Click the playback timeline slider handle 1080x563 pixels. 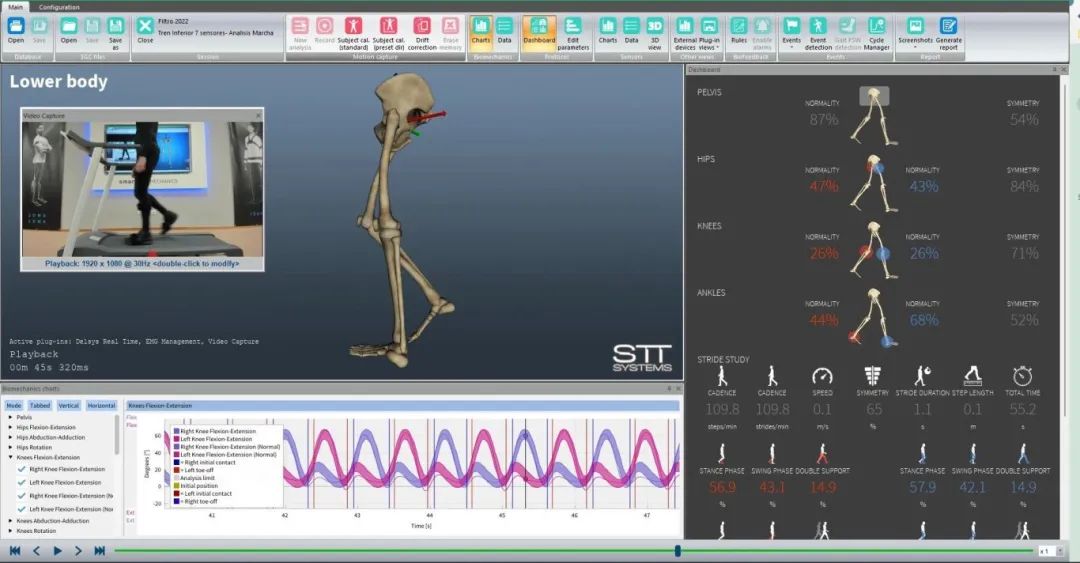[x=677, y=550]
